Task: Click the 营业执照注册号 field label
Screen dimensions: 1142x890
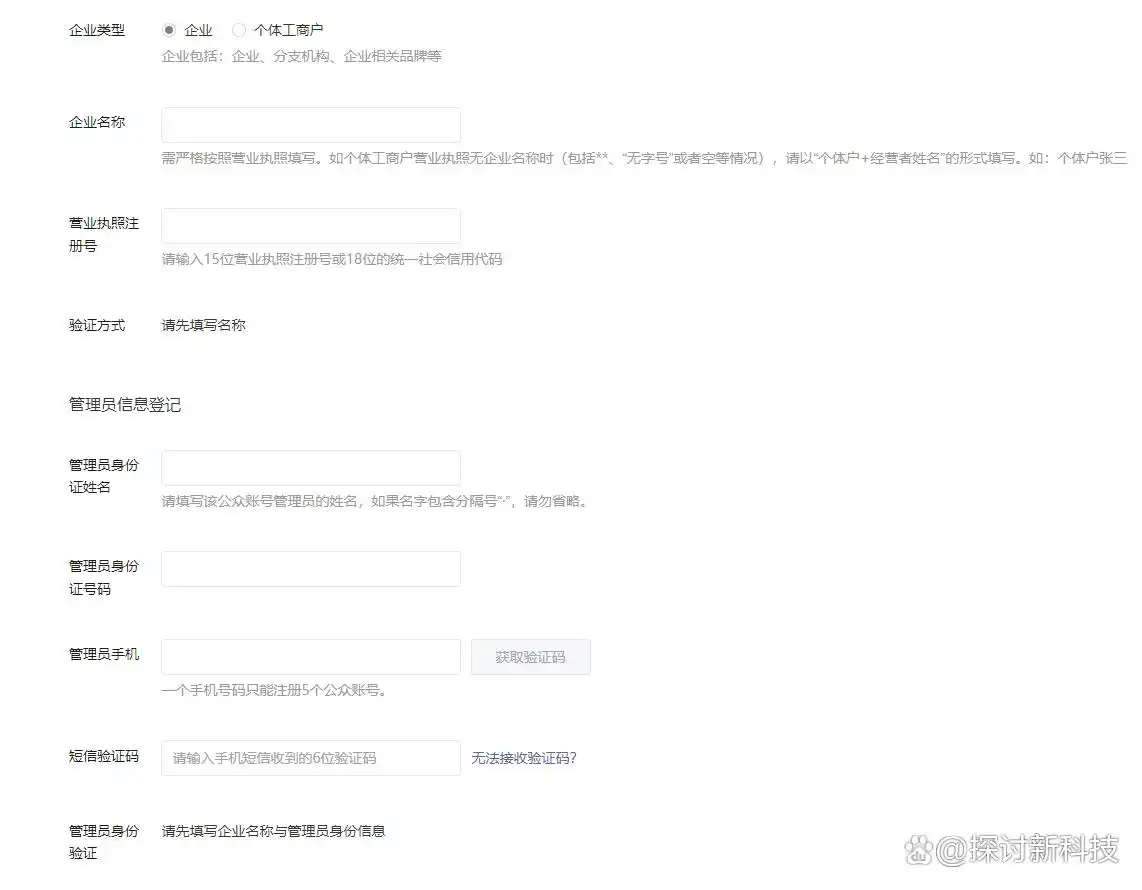Action: point(103,234)
